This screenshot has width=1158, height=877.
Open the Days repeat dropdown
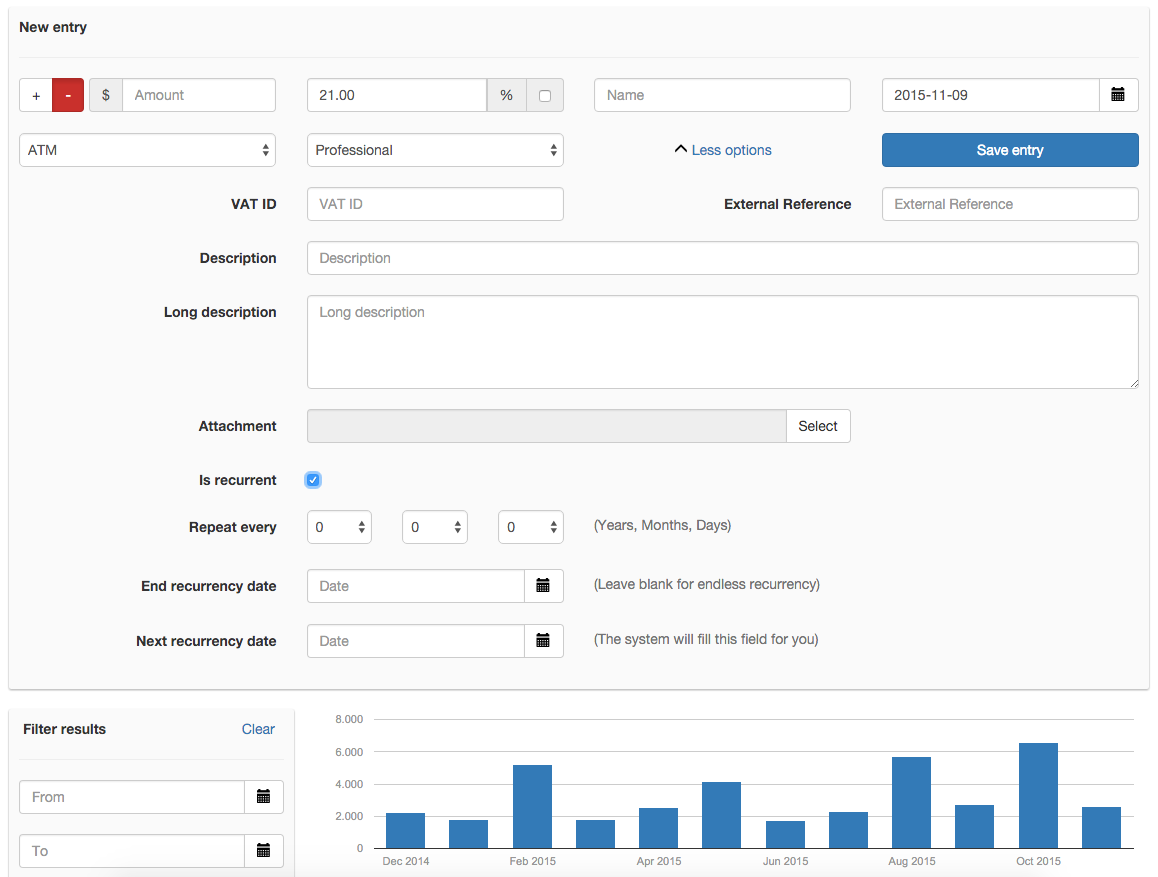pyautogui.click(x=531, y=527)
